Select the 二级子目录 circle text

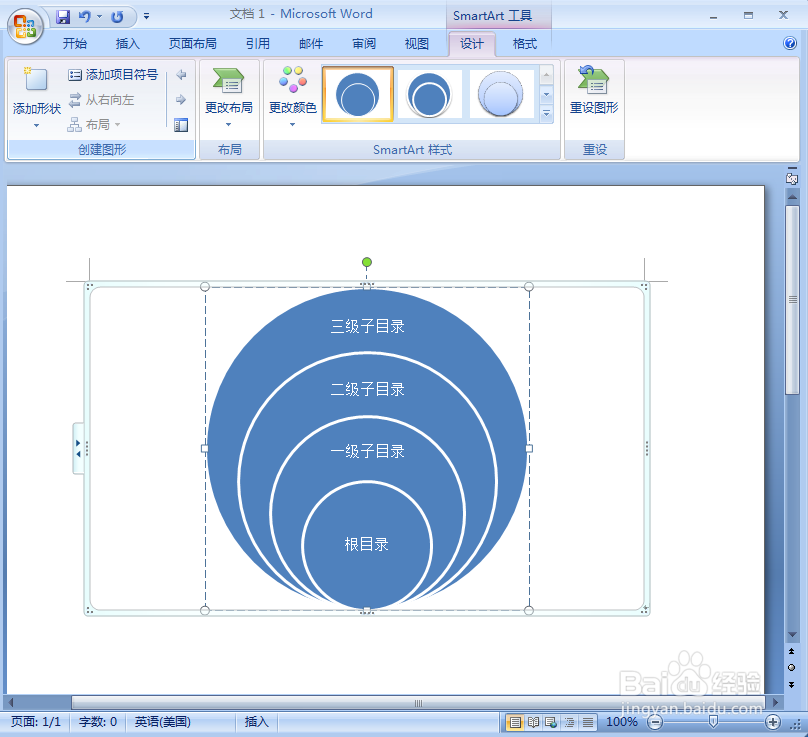[x=367, y=389]
